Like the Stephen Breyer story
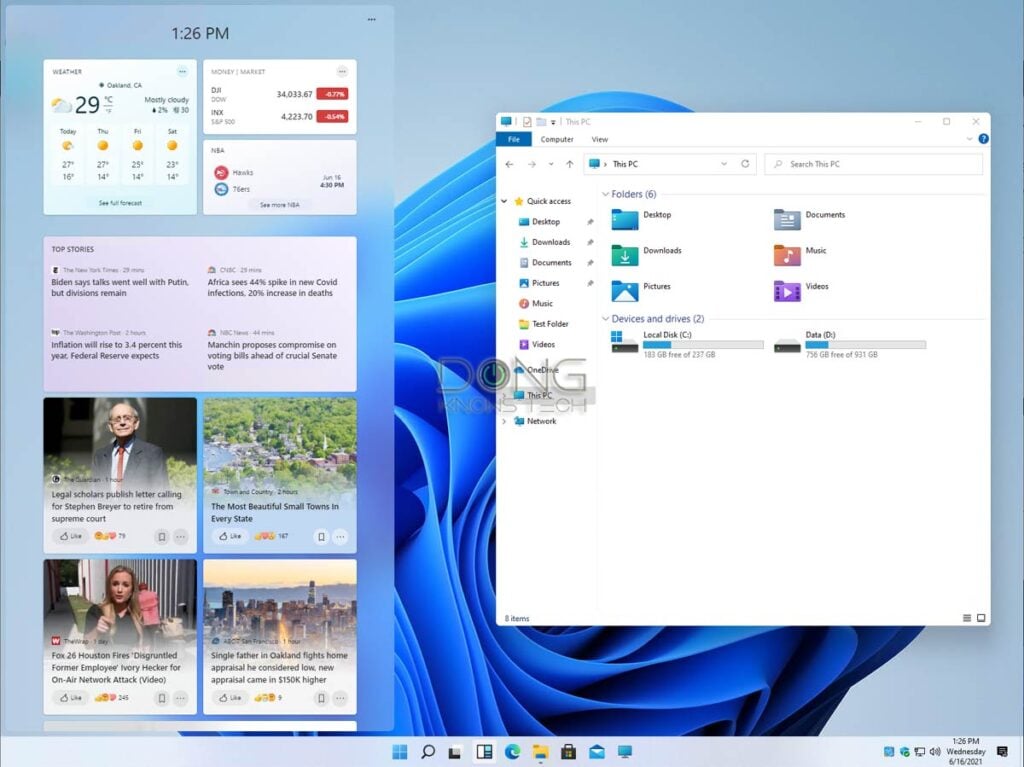The image size is (1024, 767). click(x=71, y=536)
